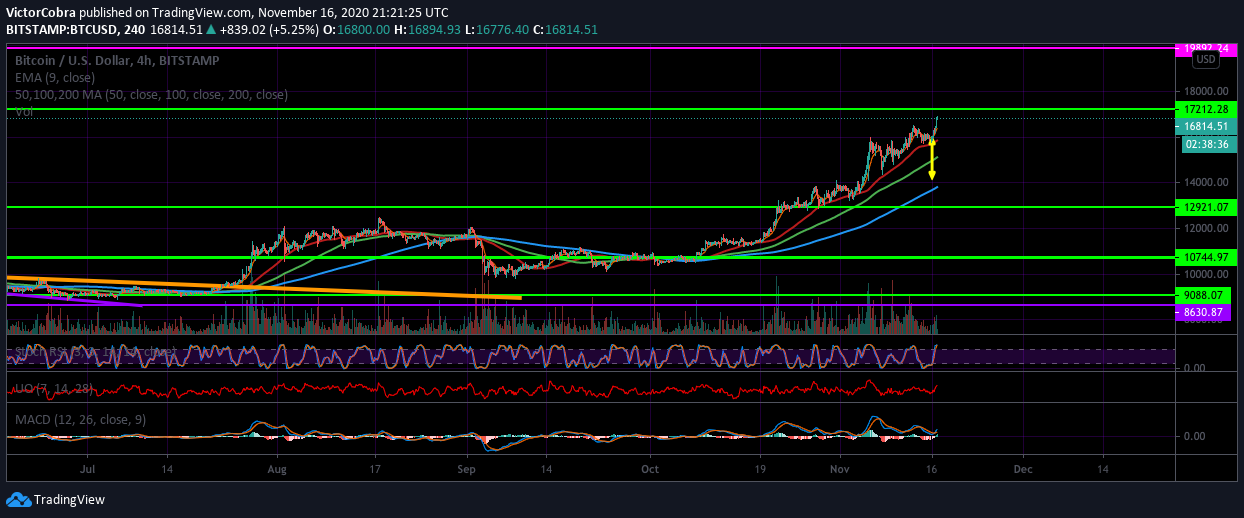Click the 14000.00 price axis label
Screen dimensions: 1244x518
[x=1204, y=182]
